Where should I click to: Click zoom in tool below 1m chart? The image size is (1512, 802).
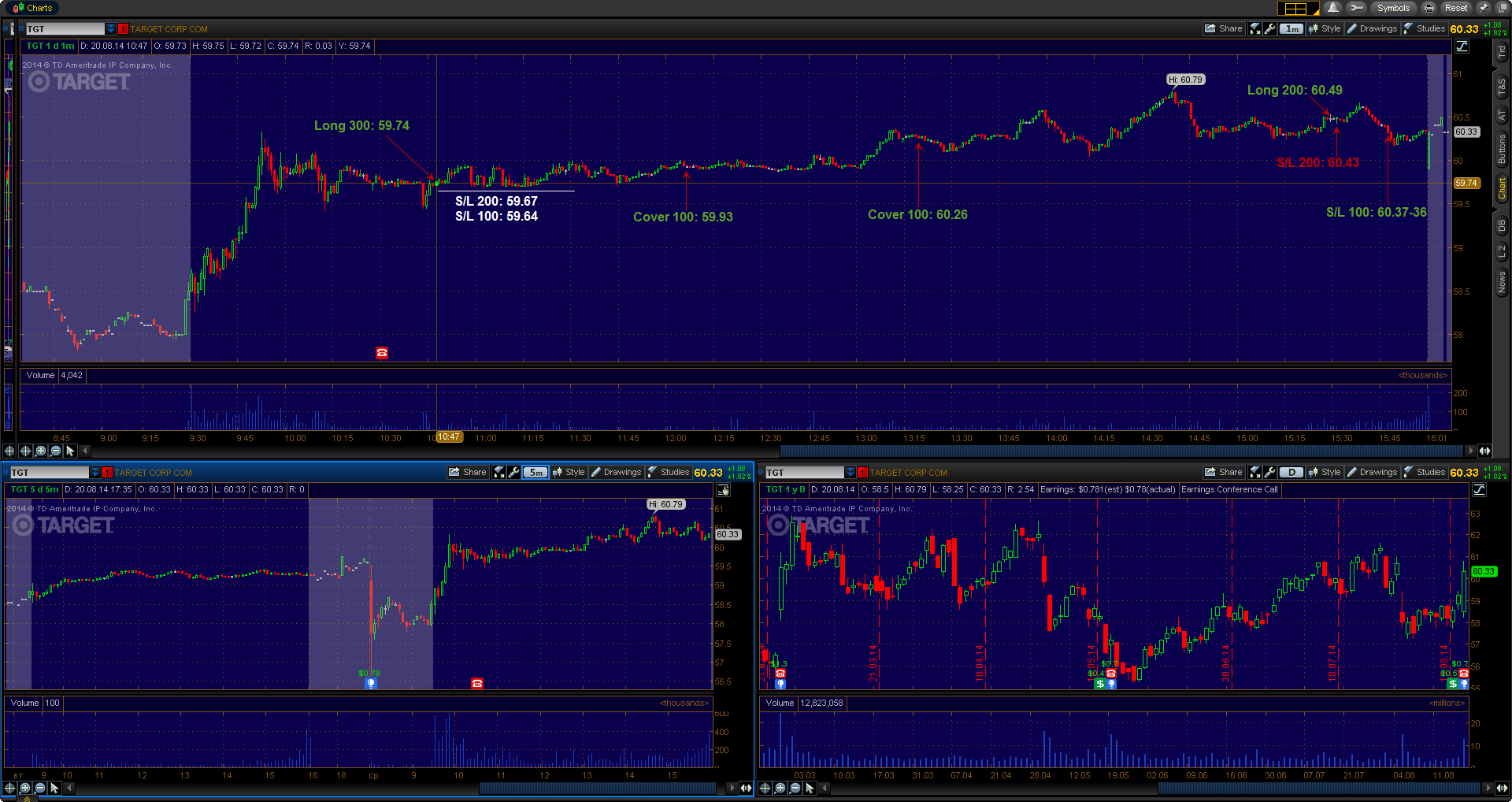point(40,451)
